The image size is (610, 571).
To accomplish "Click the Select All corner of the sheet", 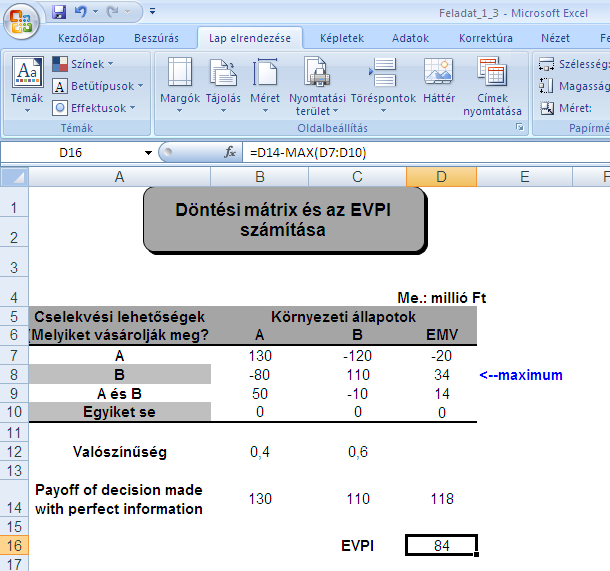I will pyautogui.click(x=14, y=177).
